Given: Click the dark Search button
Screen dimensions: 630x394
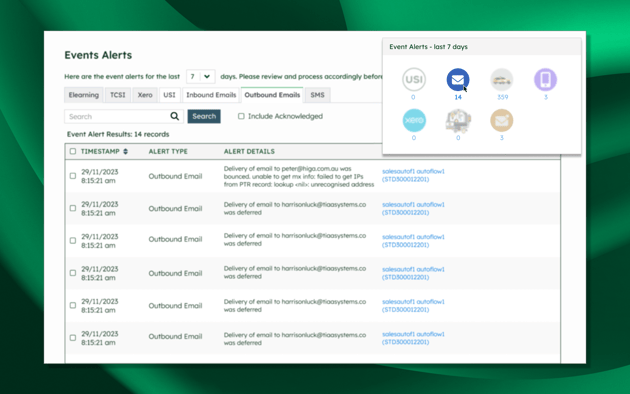Looking at the screenshot, I should 204,116.
